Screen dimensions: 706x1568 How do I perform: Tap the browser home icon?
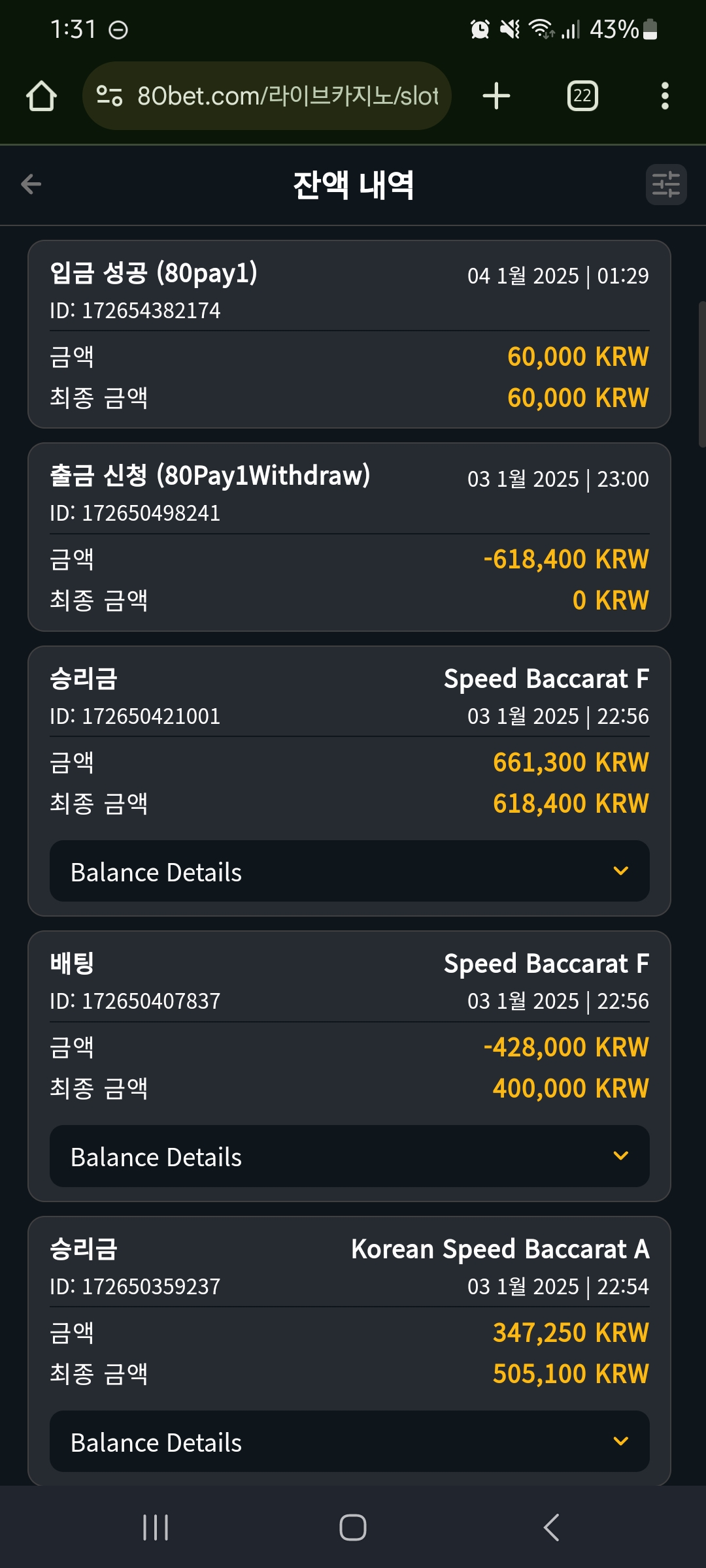(41, 96)
